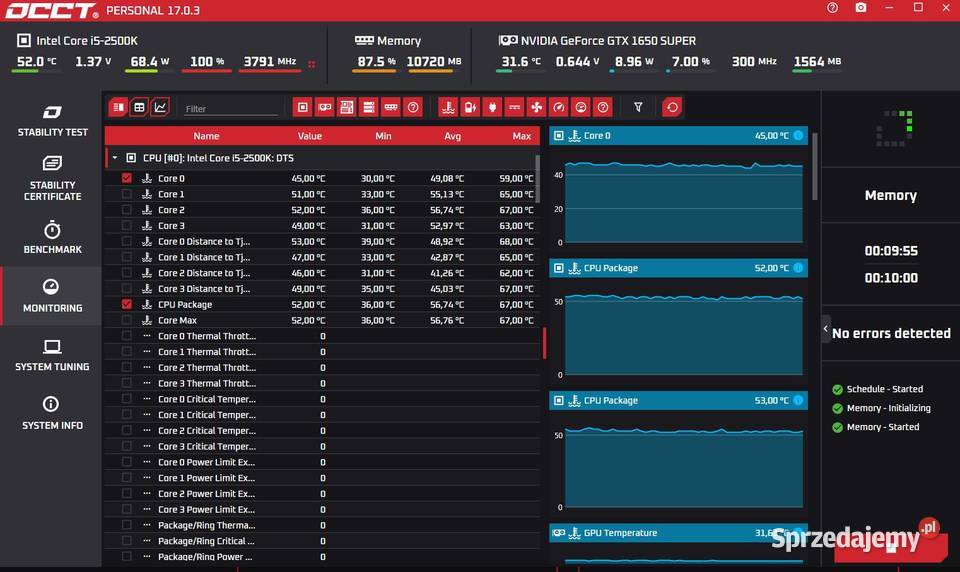960x572 pixels.
Task: Switch to graph view in monitoring toolbar
Action: pyautogui.click(x=160, y=107)
